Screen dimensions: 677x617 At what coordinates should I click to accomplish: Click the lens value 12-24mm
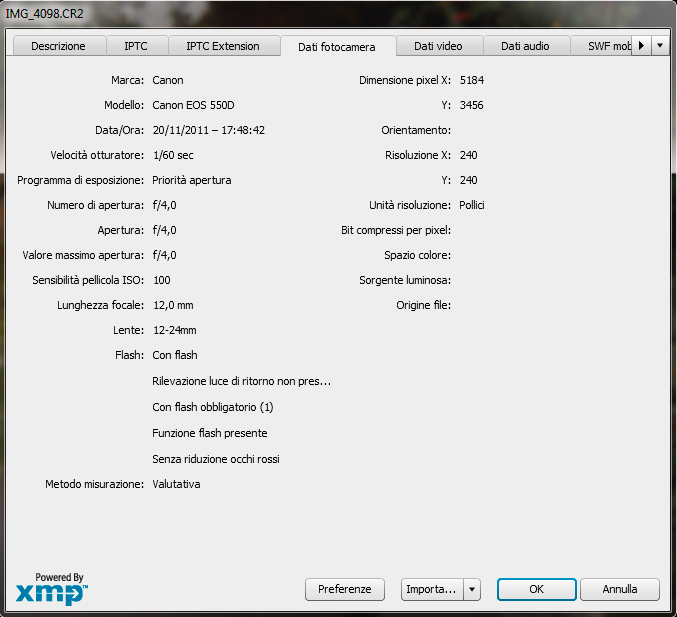pos(175,330)
